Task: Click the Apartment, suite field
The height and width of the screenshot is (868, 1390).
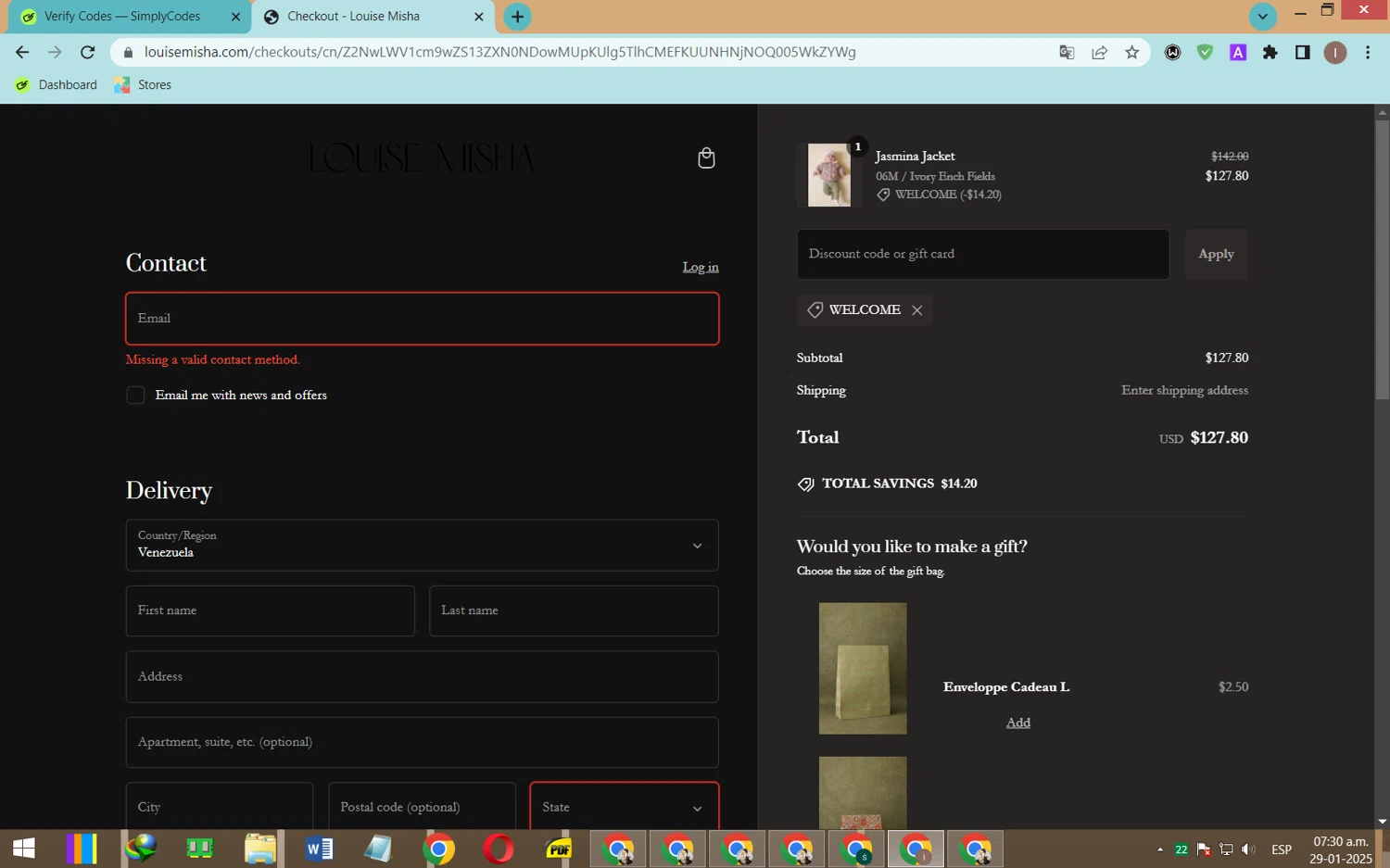Action: (x=423, y=742)
